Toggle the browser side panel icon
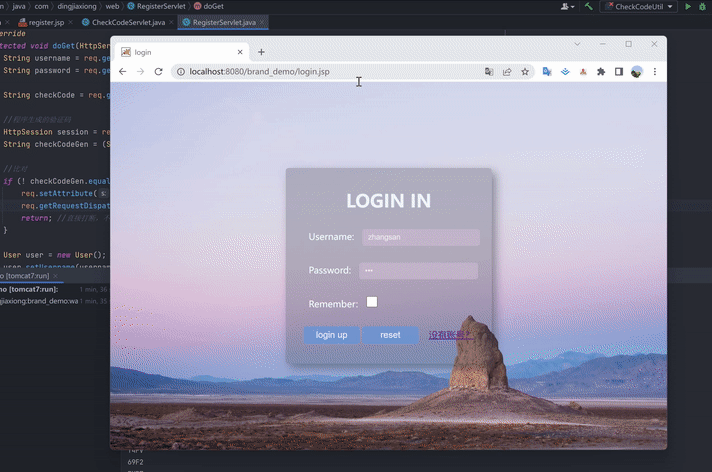 tap(619, 72)
